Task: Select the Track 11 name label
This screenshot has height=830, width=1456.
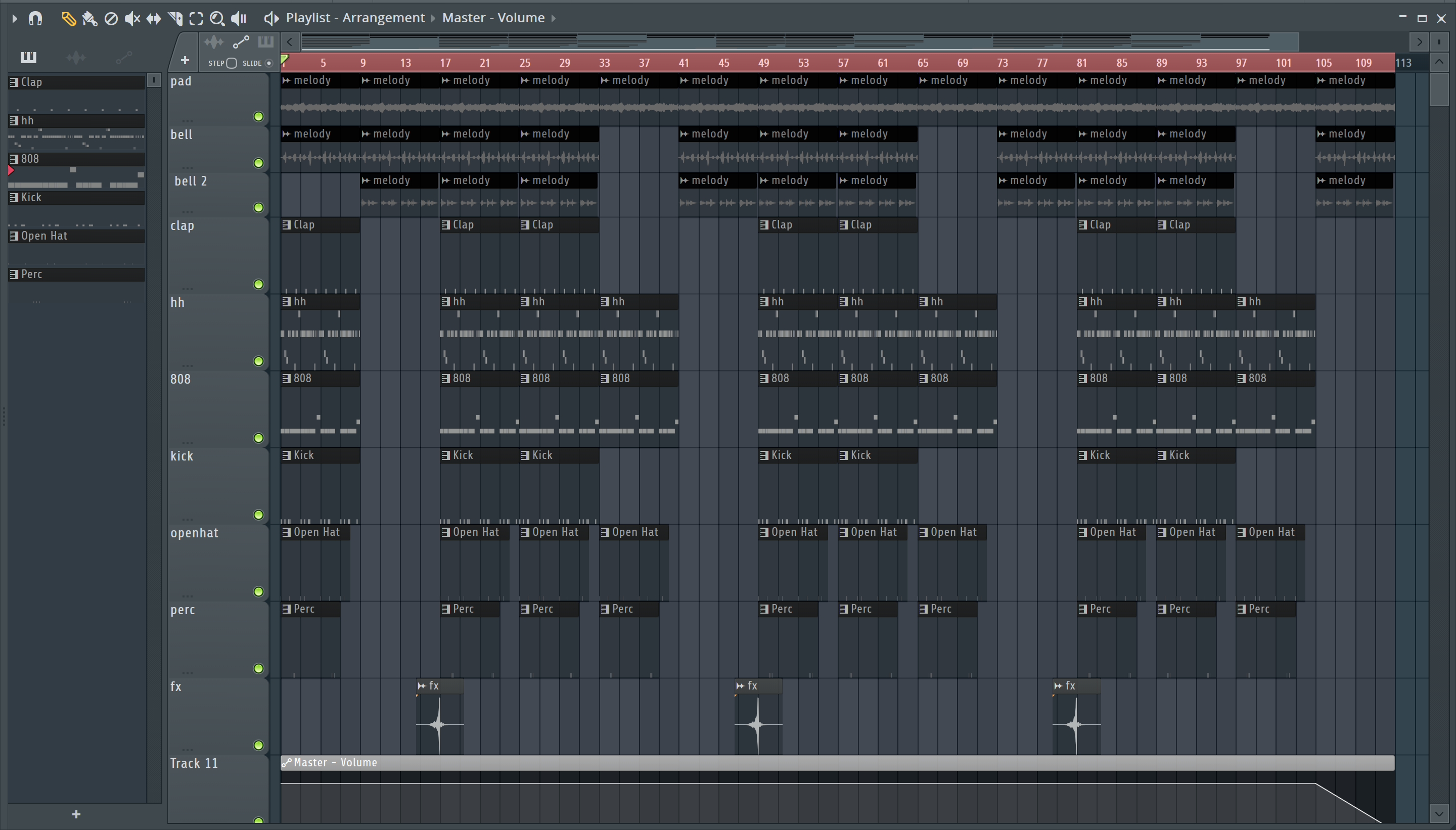Action: pos(194,764)
